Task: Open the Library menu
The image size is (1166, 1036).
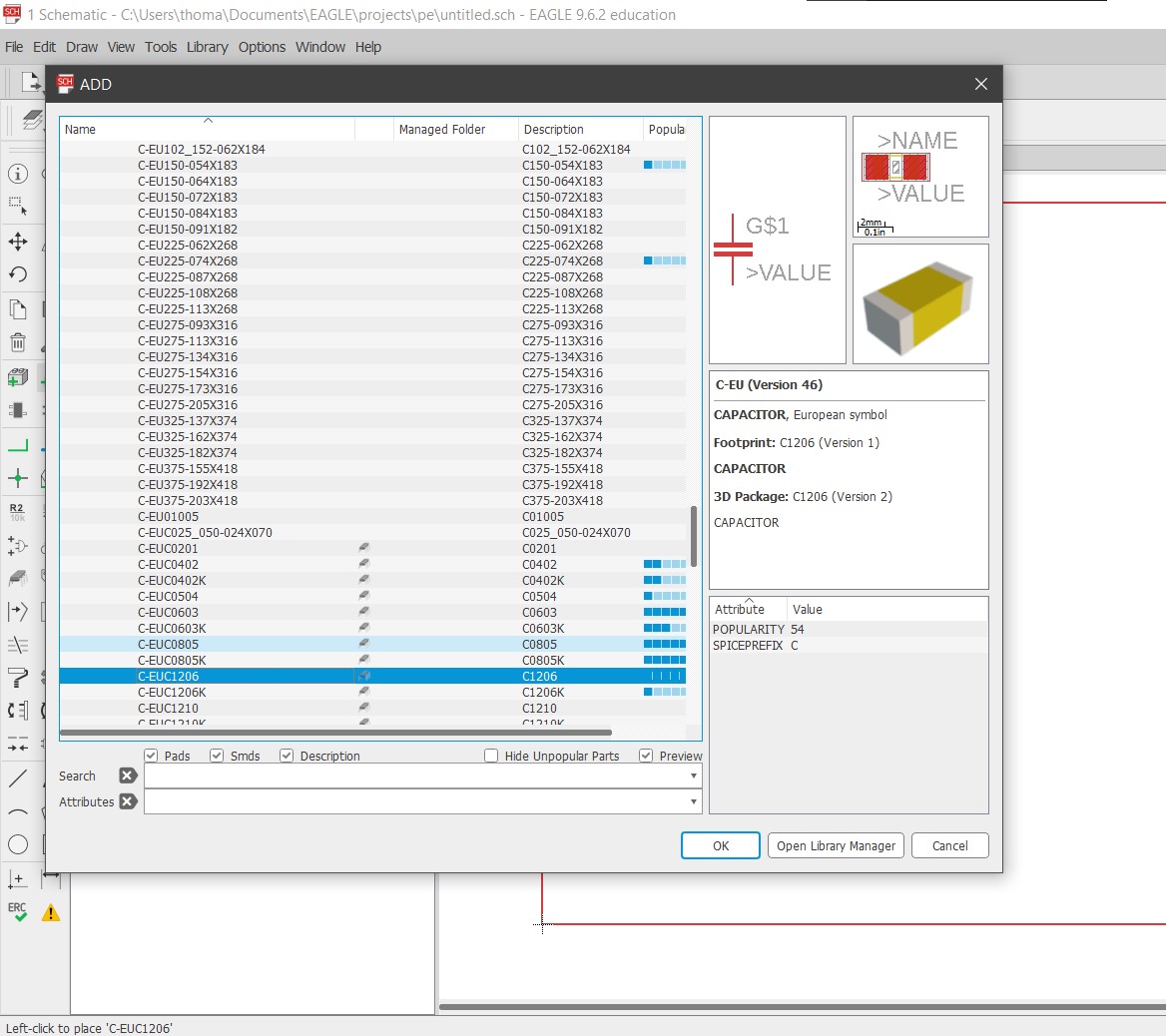Action: coord(207,47)
